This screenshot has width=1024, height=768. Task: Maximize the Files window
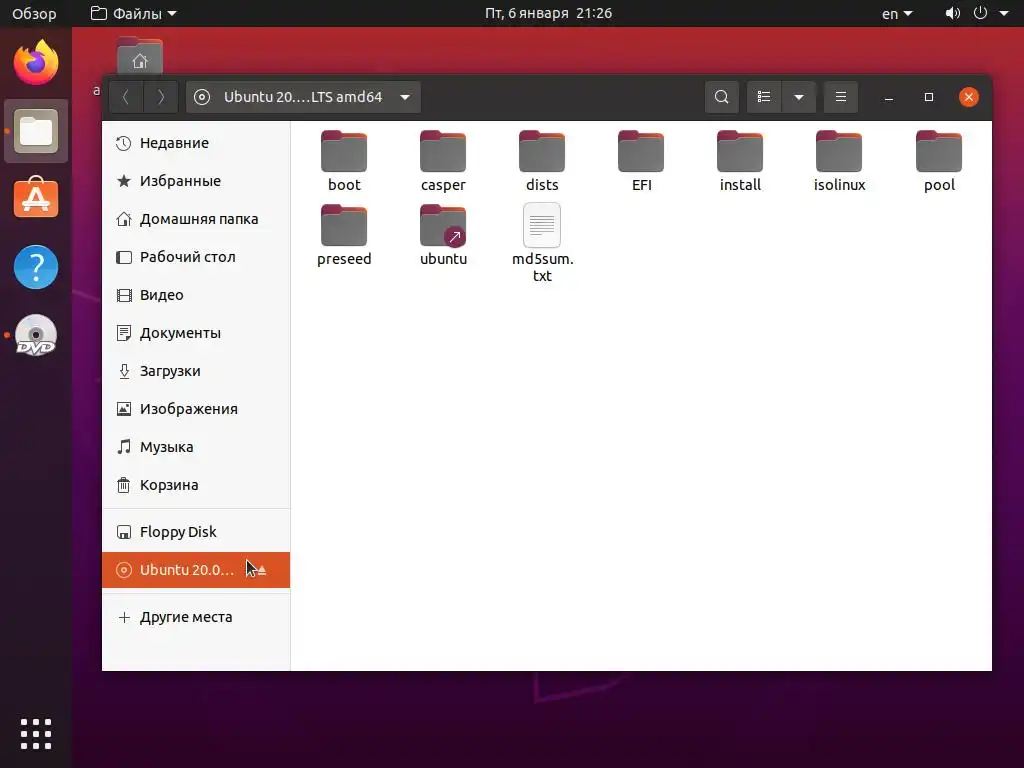(929, 97)
